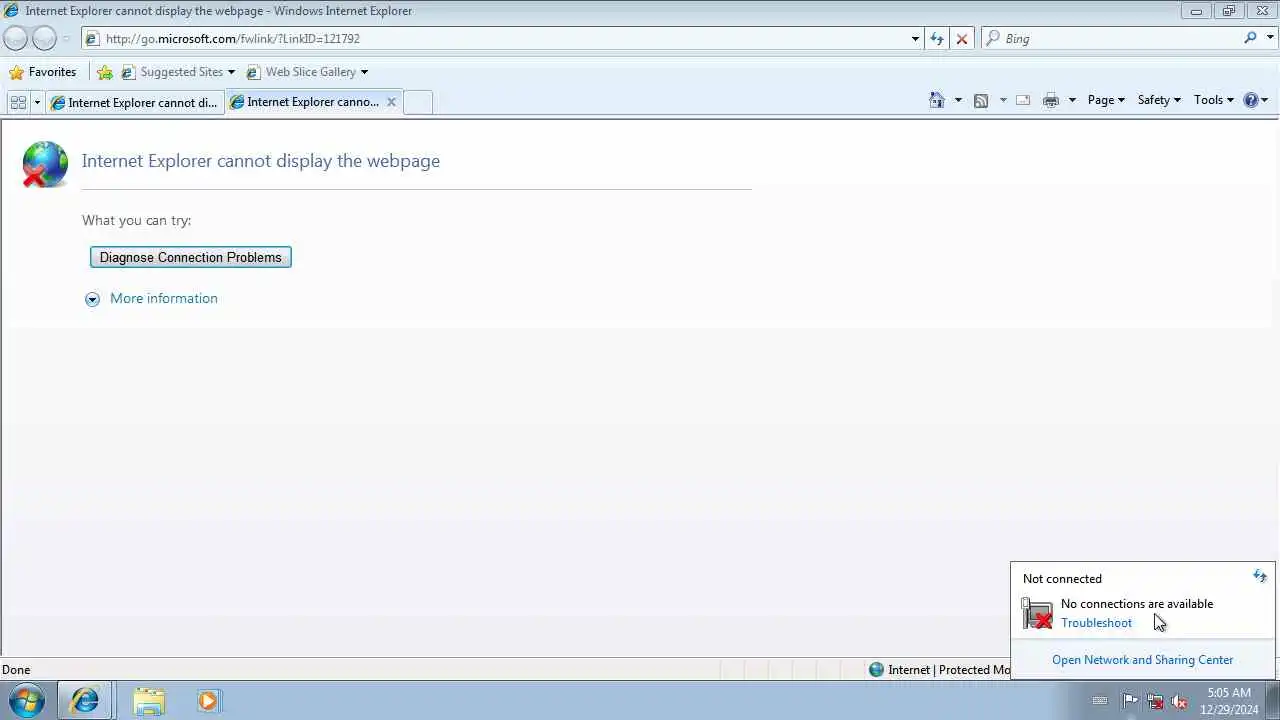This screenshot has width=1280, height=720.
Task: Click the network popup refresh icon
Action: 1260,576
